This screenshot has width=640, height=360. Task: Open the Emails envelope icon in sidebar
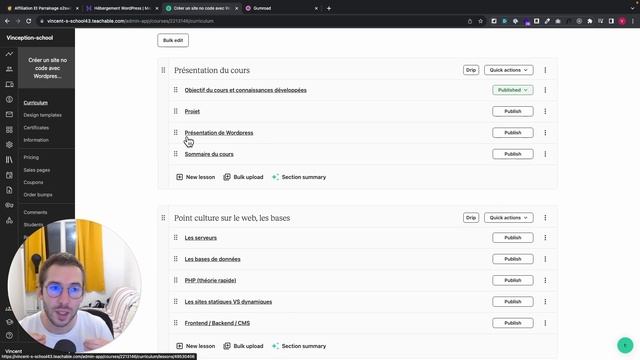click(x=9, y=115)
